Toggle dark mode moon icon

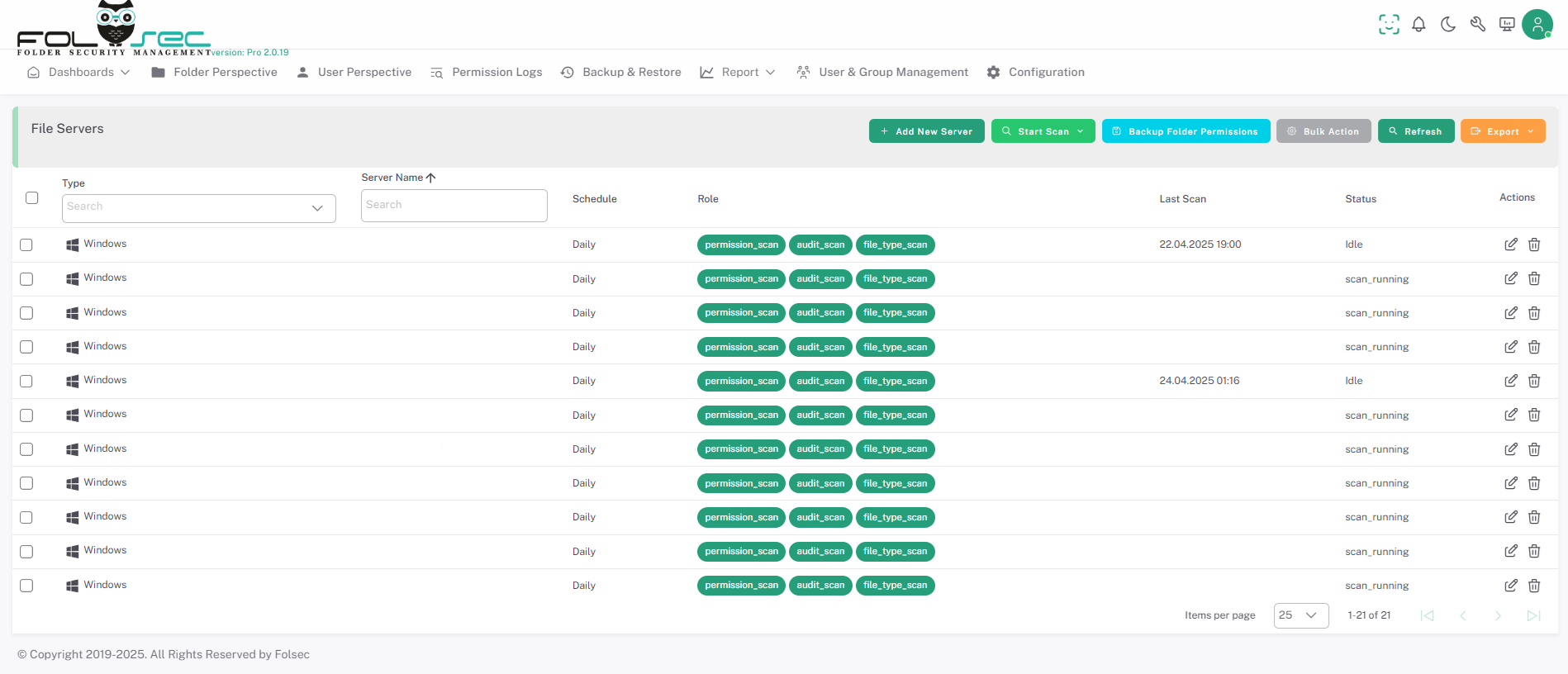click(1448, 25)
